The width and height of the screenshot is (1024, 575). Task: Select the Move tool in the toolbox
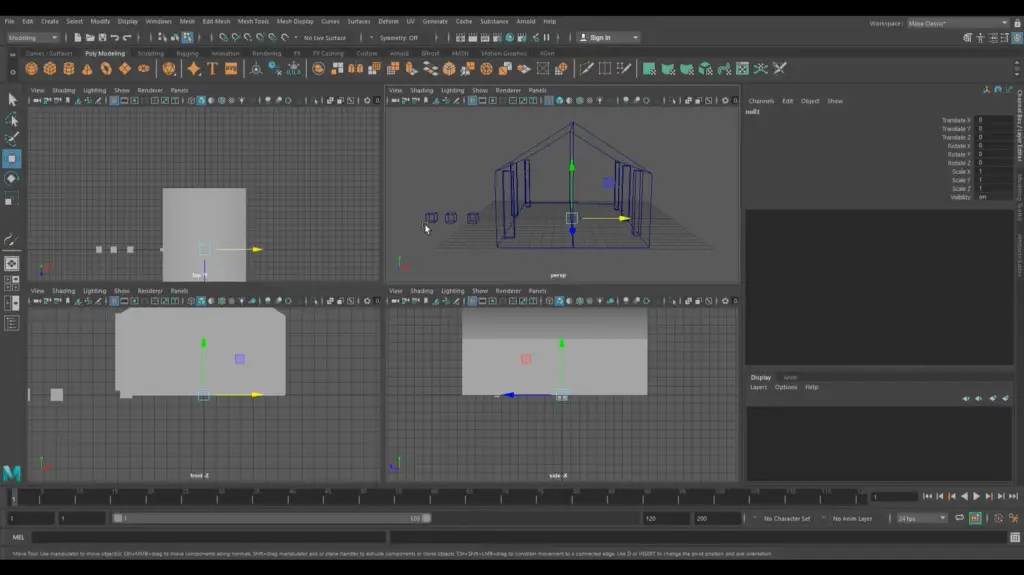click(12, 159)
